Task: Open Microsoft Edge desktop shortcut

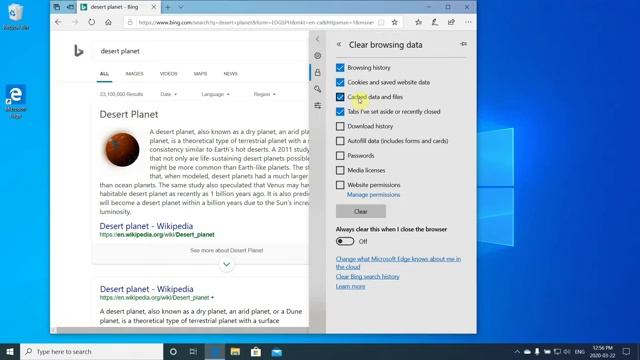Action: pos(16,101)
